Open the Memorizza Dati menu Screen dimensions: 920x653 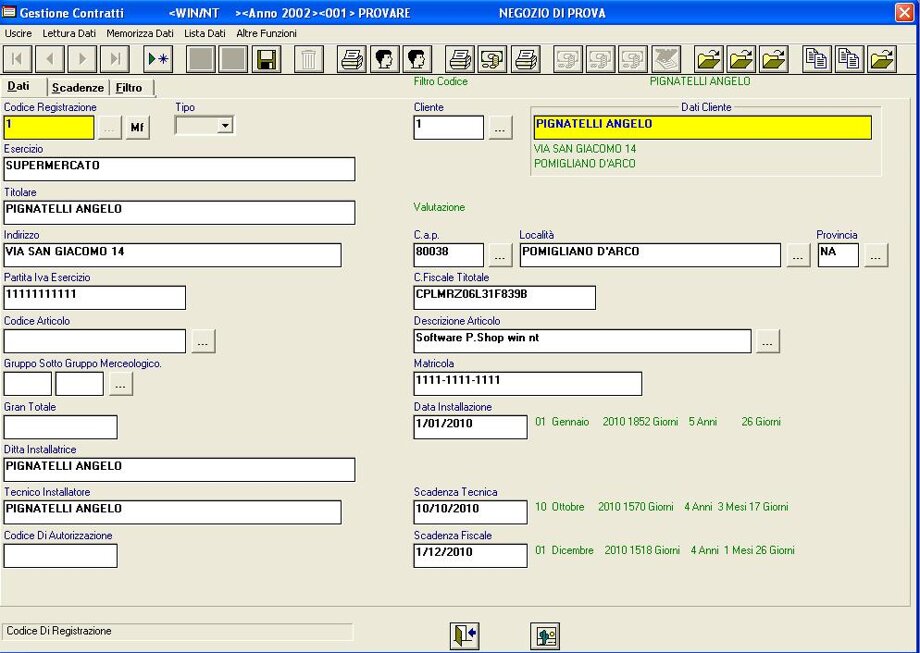pos(140,33)
